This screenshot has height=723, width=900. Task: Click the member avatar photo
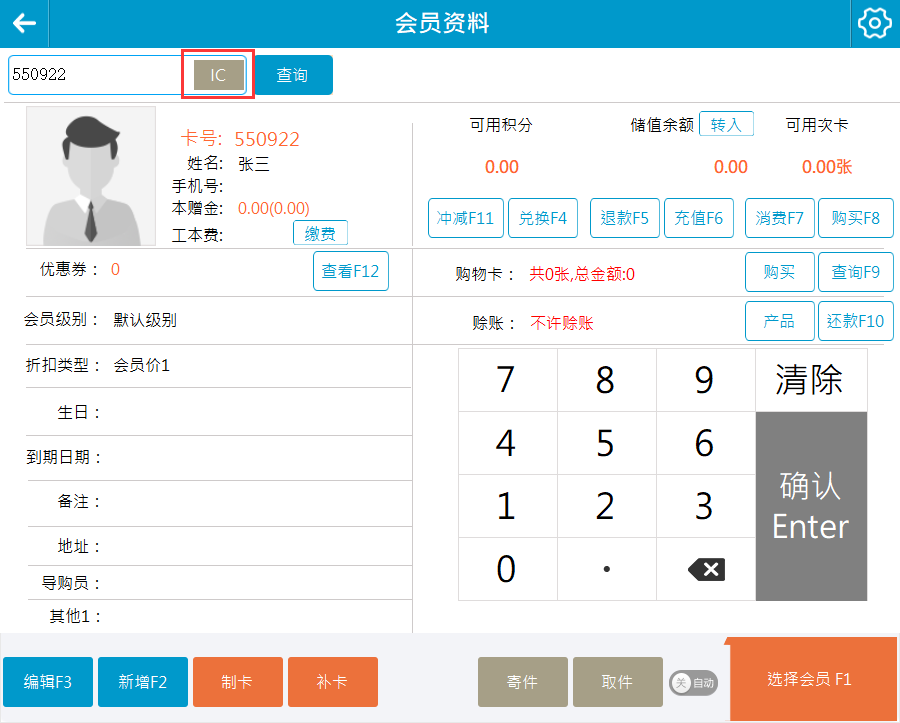pyautogui.click(x=91, y=176)
